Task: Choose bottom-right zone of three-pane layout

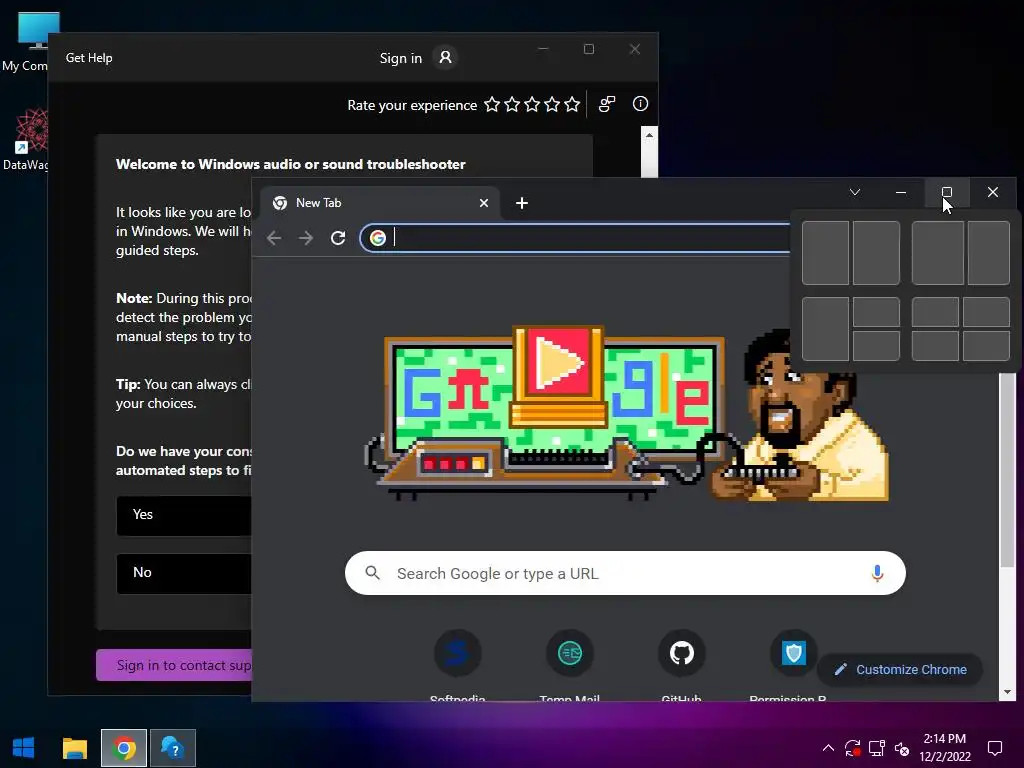Action: [876, 345]
